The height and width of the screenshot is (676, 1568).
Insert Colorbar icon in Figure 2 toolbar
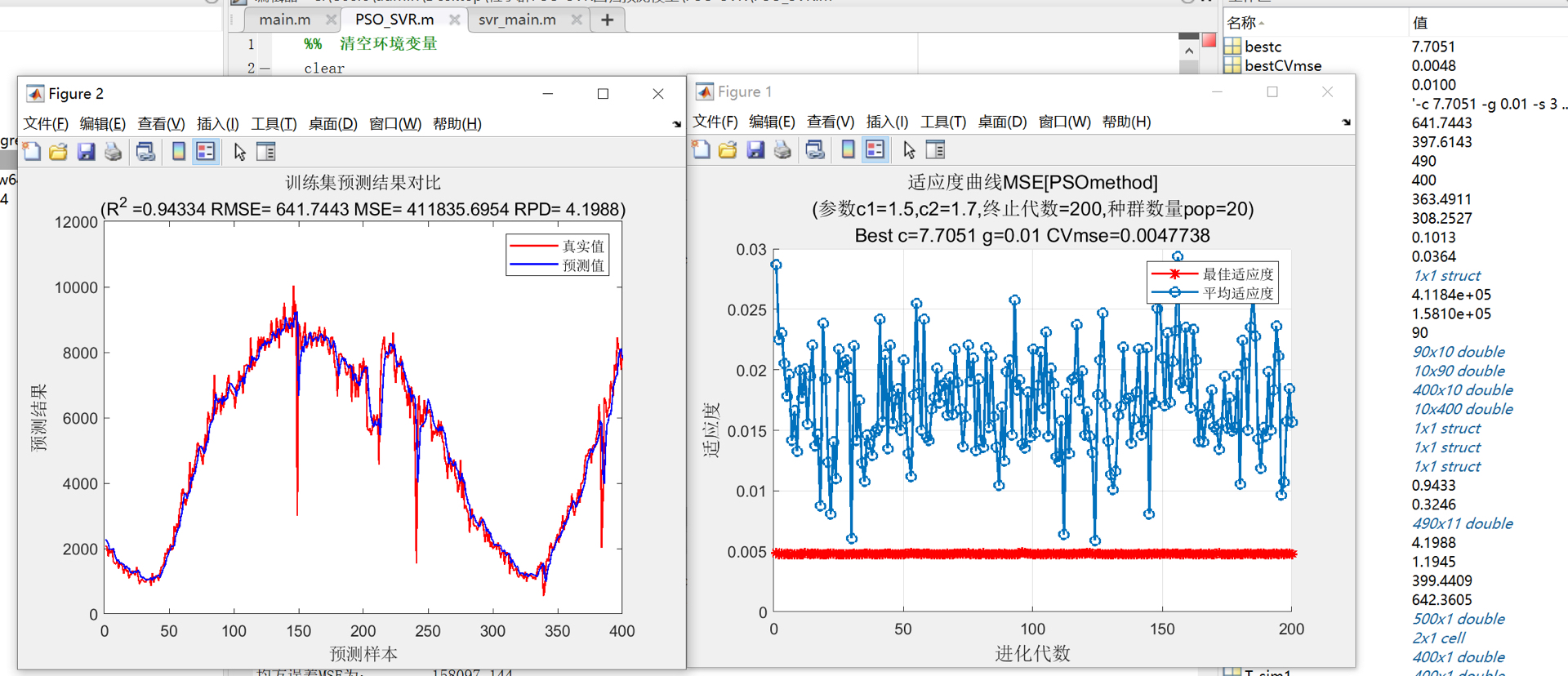pos(178,151)
